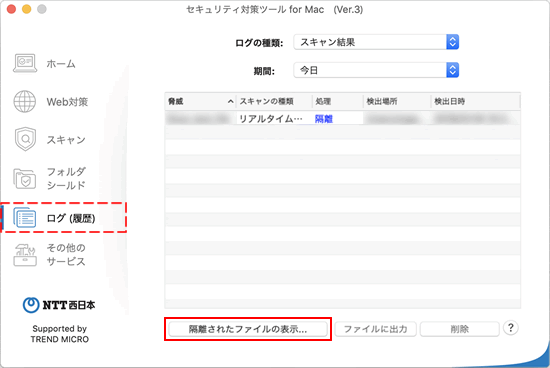Click the blue arrows of ログの種類 dropdown
Image resolution: width=550 pixels, height=368 pixels.
click(x=452, y=42)
